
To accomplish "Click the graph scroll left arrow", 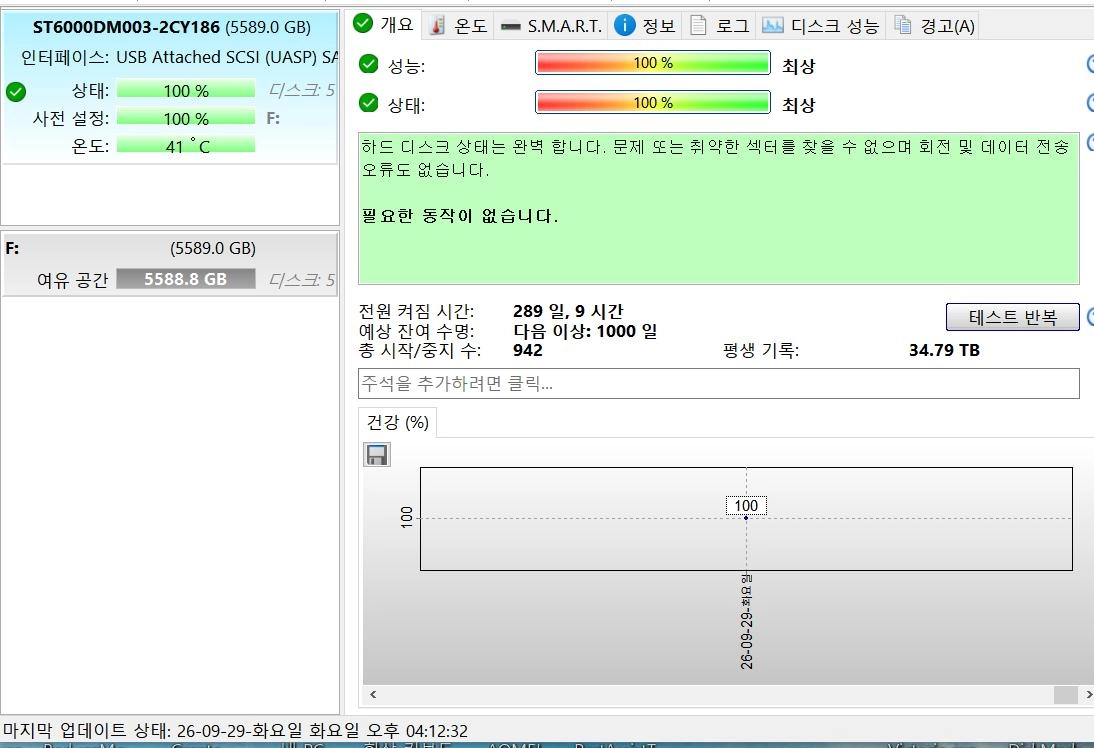I will (373, 694).
